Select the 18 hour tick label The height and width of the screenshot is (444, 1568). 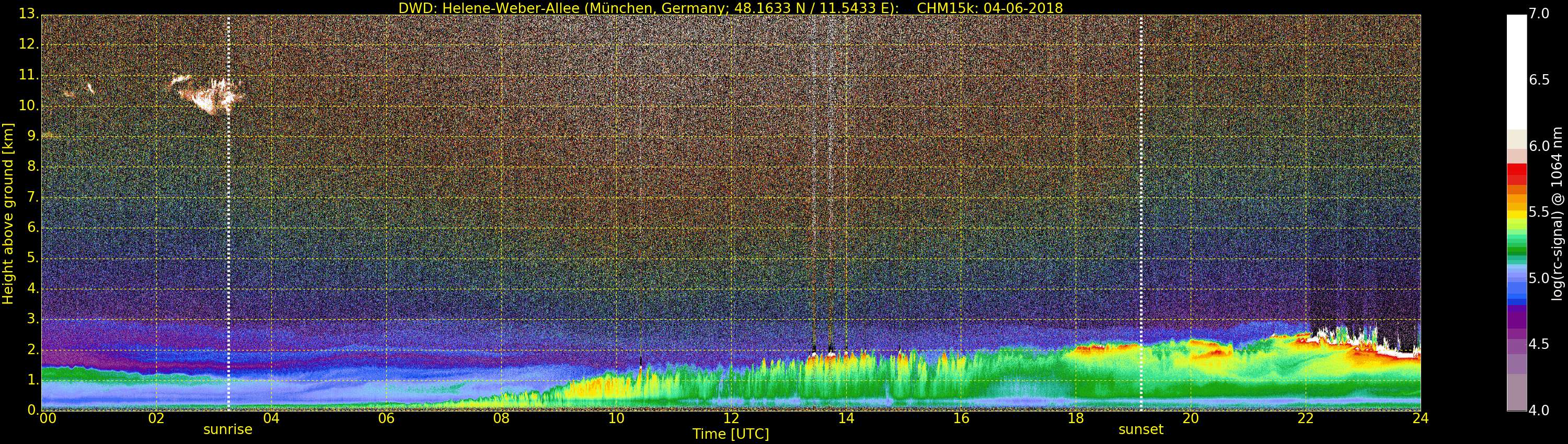tap(1076, 418)
